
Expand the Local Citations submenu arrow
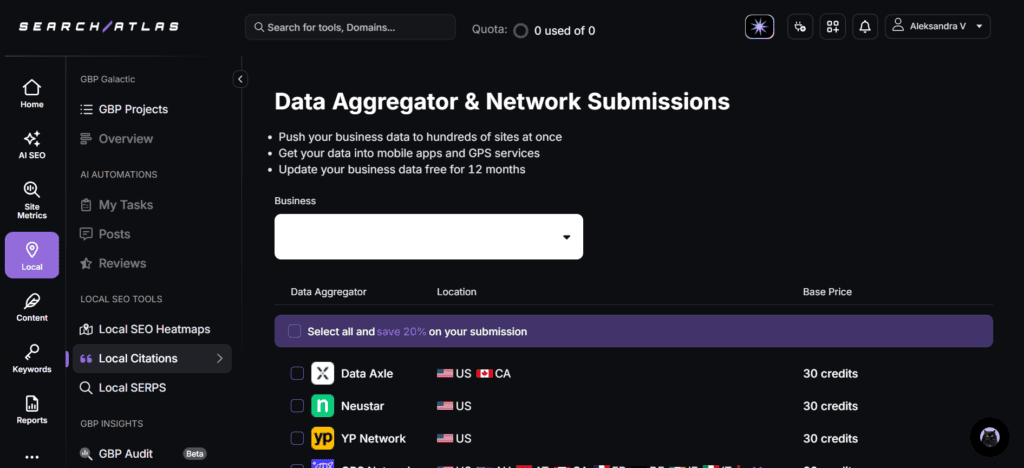219,358
